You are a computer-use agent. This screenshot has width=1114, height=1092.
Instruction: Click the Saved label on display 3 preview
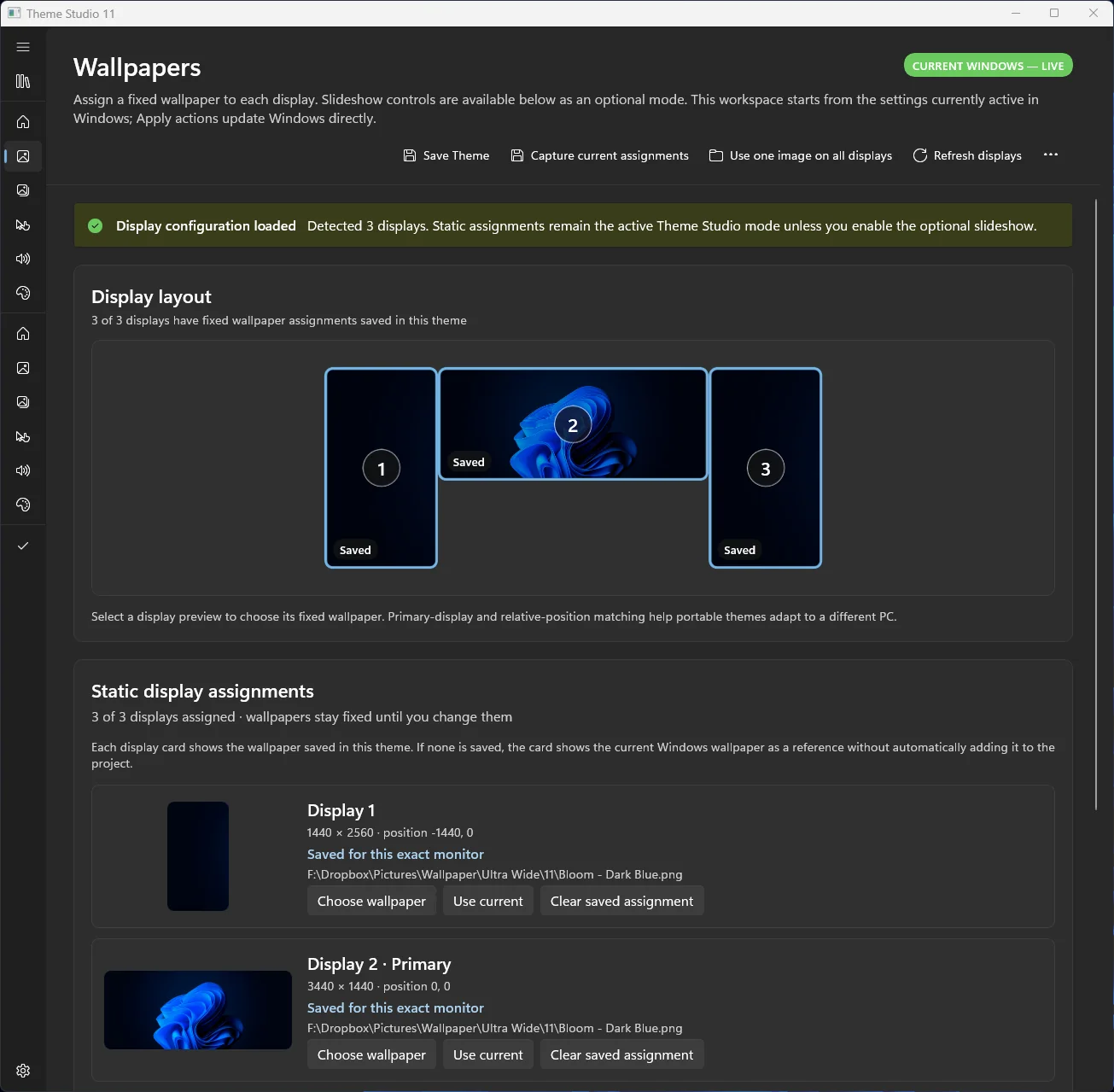pos(740,550)
